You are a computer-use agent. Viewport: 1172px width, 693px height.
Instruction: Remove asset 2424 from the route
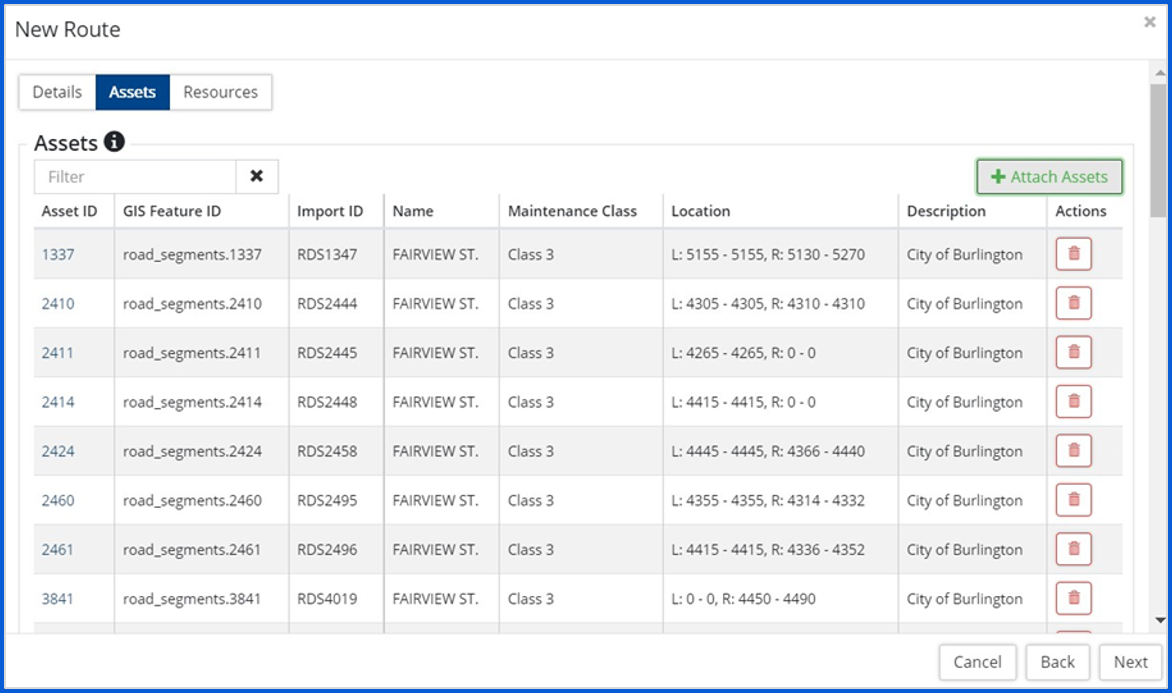[1073, 450]
